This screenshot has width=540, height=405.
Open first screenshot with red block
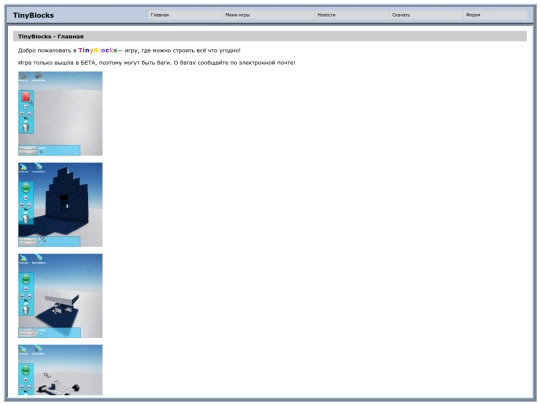coord(60,114)
